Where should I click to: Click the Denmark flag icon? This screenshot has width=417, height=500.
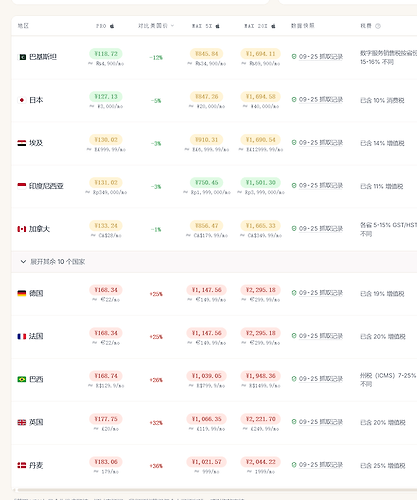coord(22,465)
